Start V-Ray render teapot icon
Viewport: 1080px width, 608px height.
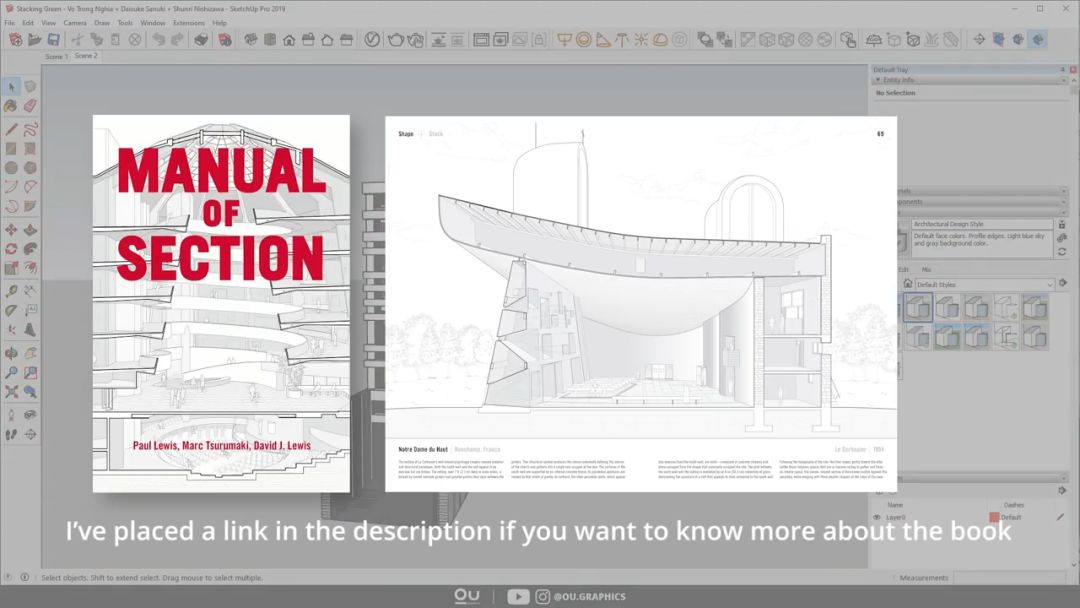[395, 39]
